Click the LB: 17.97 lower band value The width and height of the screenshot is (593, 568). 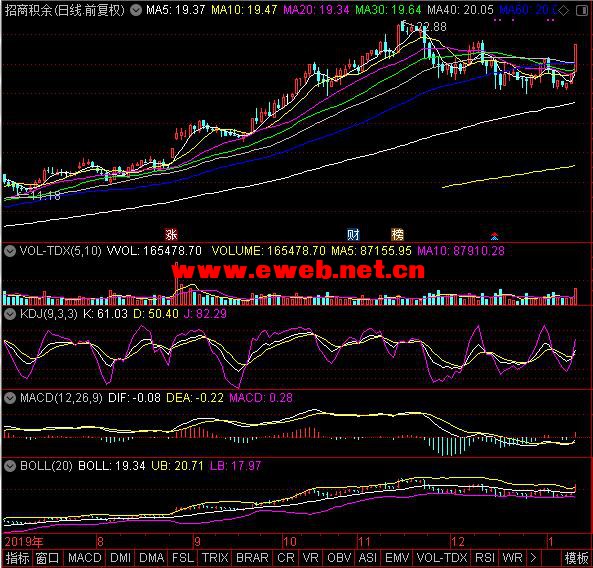tap(235, 466)
